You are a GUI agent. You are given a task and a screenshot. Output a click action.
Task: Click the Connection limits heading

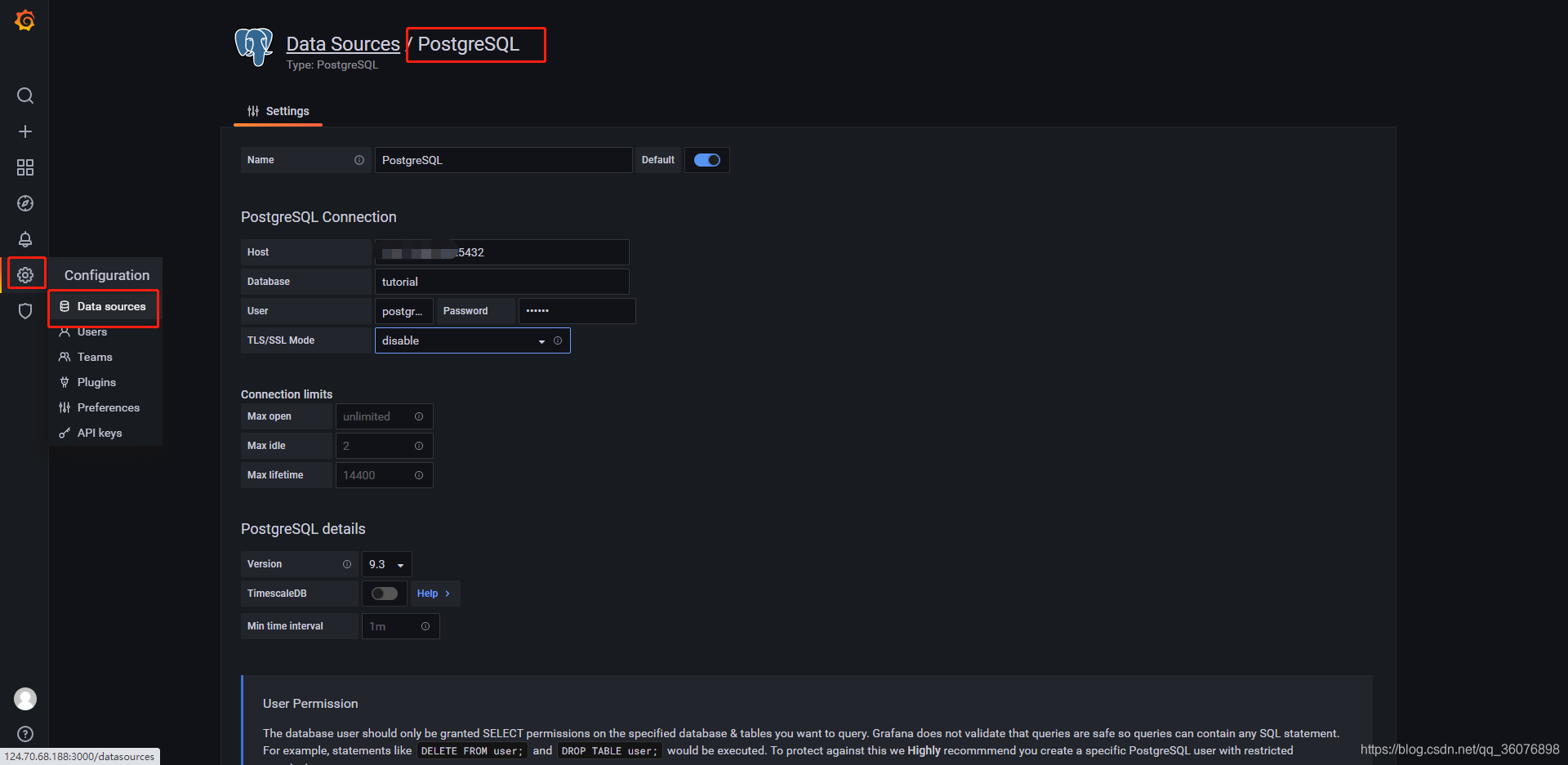tap(287, 394)
